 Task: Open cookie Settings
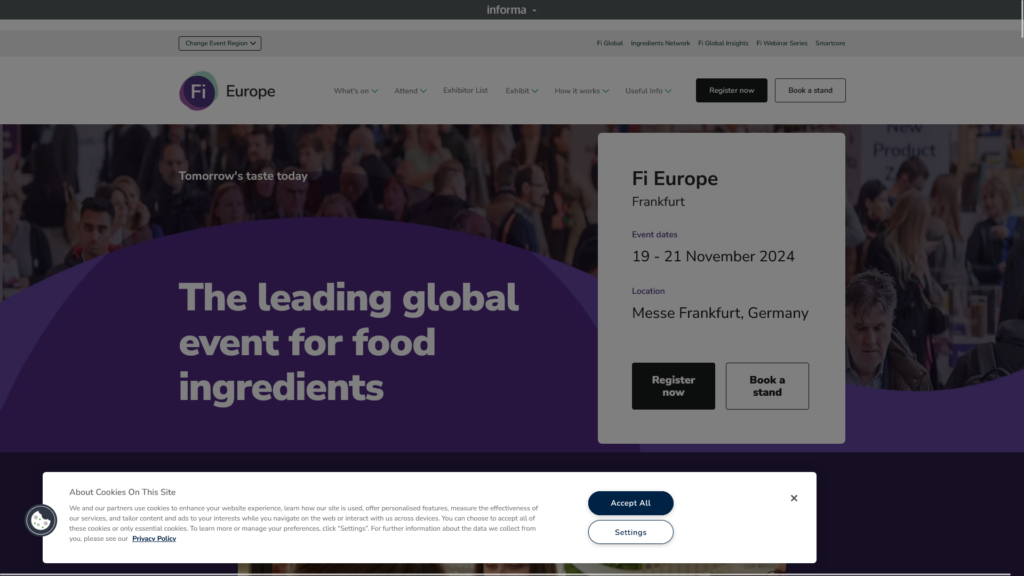coord(630,532)
